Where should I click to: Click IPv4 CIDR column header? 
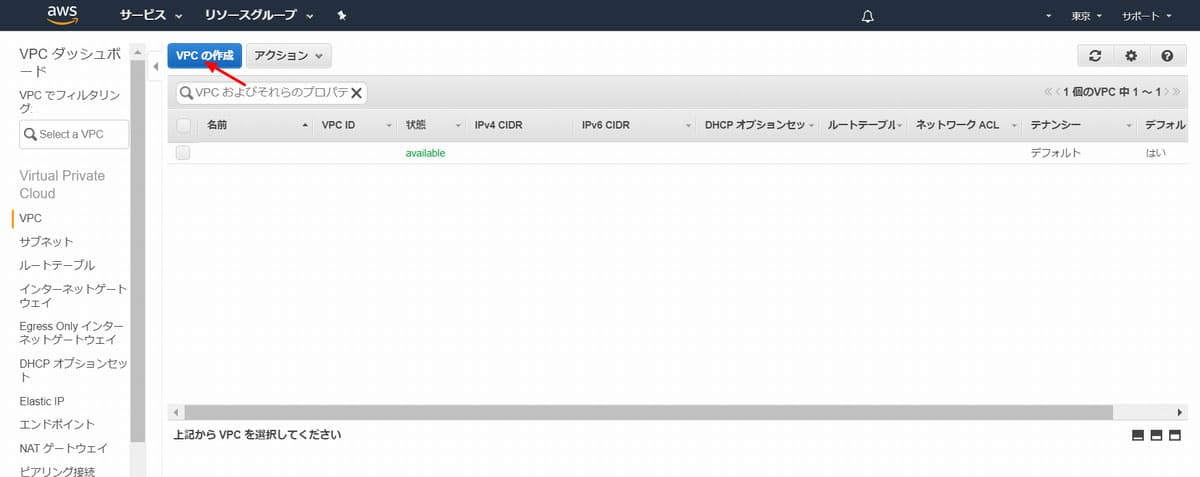click(x=521, y=125)
